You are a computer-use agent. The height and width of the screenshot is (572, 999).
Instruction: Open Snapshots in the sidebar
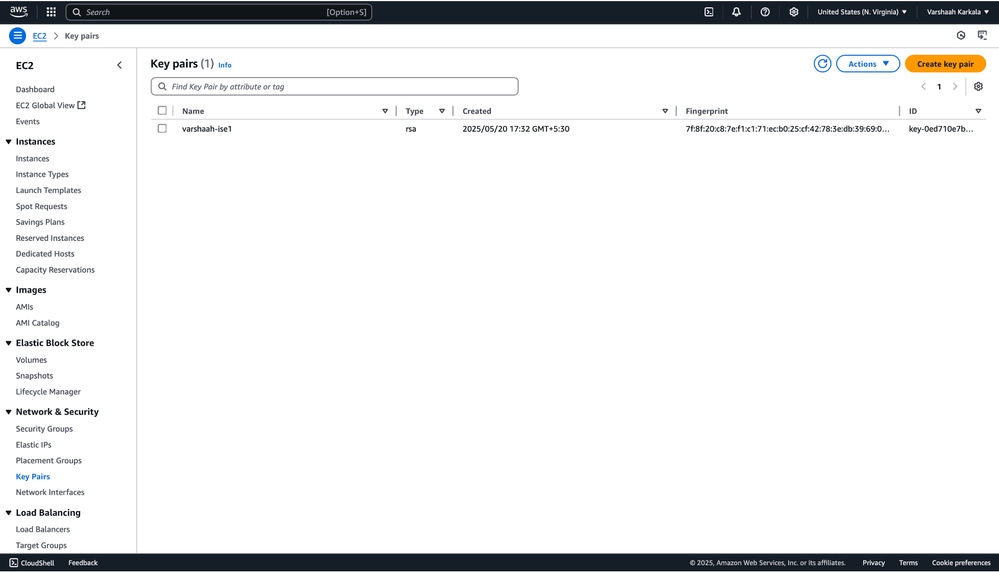(x=34, y=376)
